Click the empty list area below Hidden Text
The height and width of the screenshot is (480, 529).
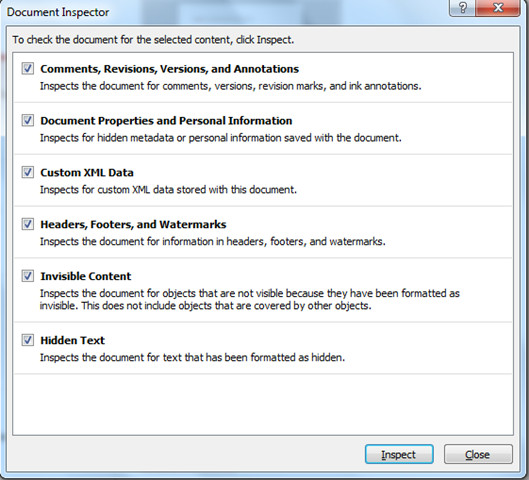coord(263,404)
